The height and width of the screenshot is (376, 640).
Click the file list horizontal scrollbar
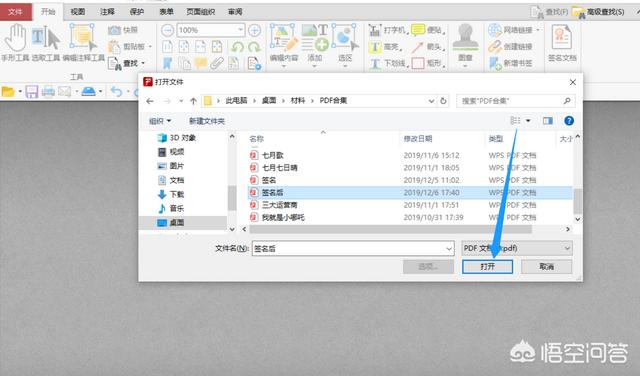[x=391, y=229]
